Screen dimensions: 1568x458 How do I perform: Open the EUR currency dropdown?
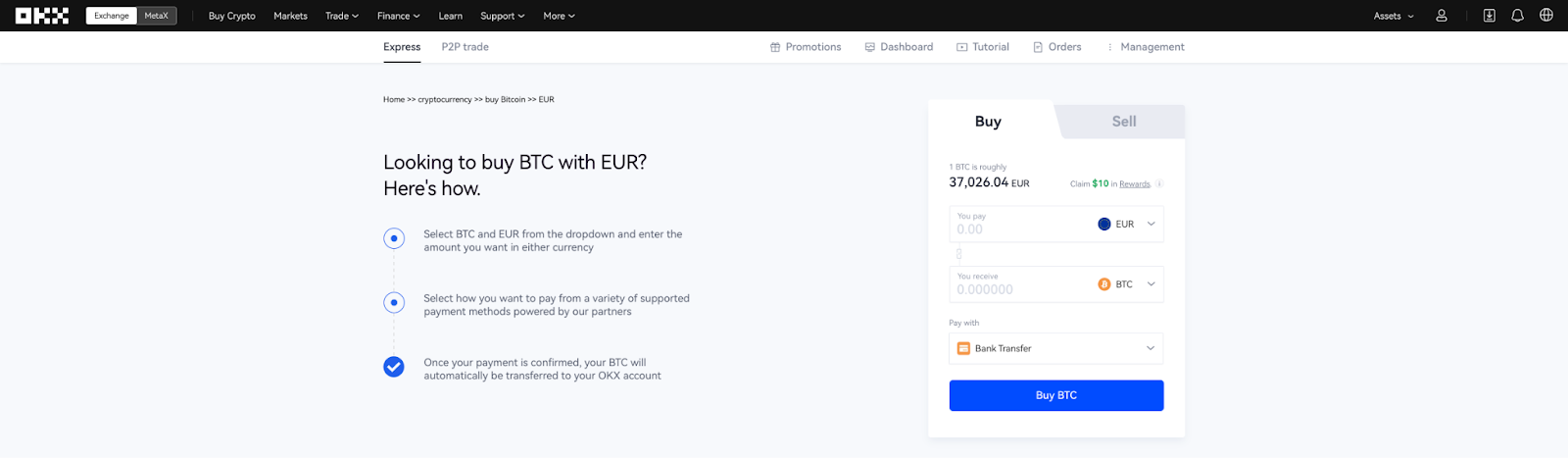tap(1127, 225)
